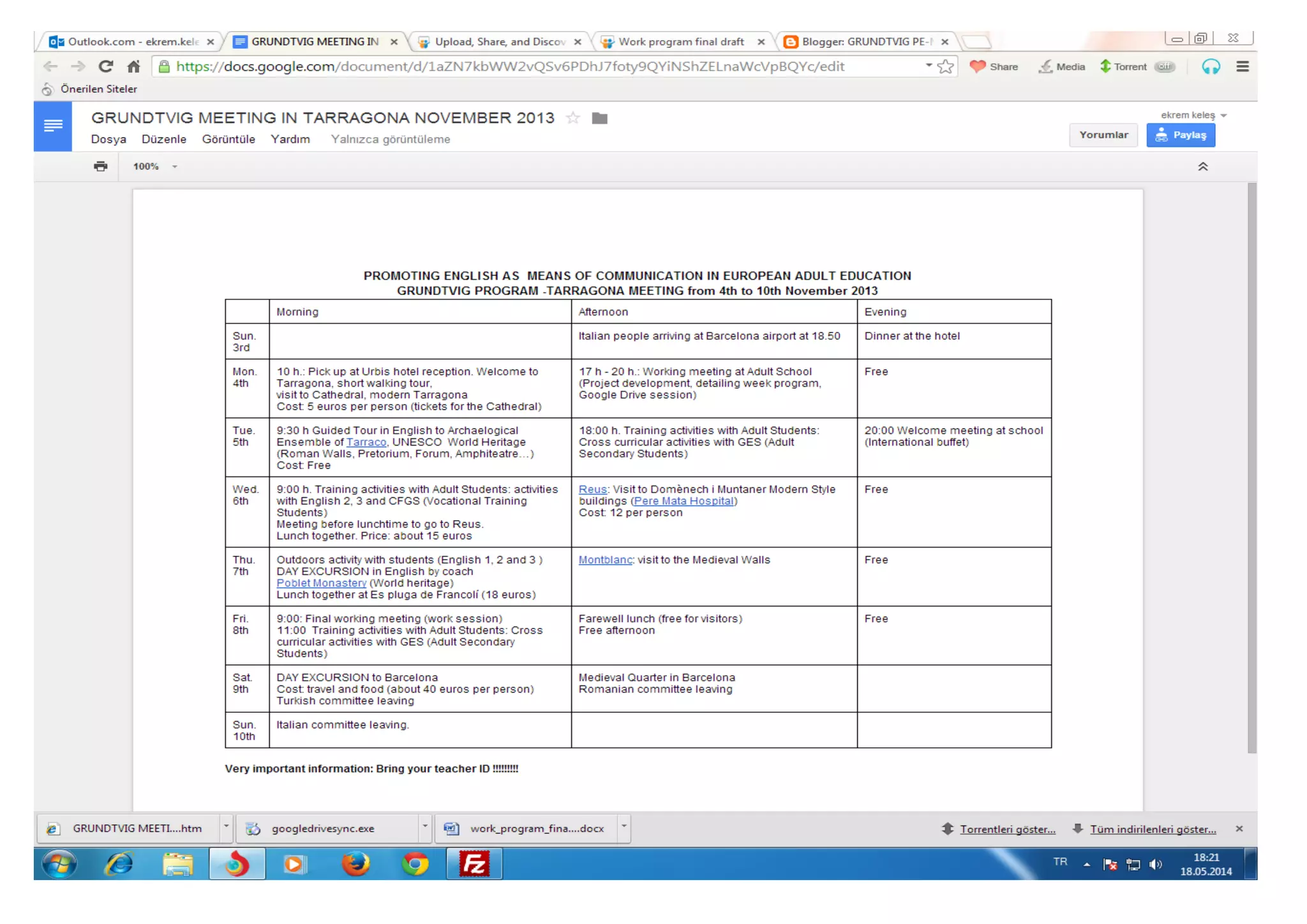The height and width of the screenshot is (924, 1307).
Task: Expand ekrem keleş account dropdown
Action: [1223, 115]
